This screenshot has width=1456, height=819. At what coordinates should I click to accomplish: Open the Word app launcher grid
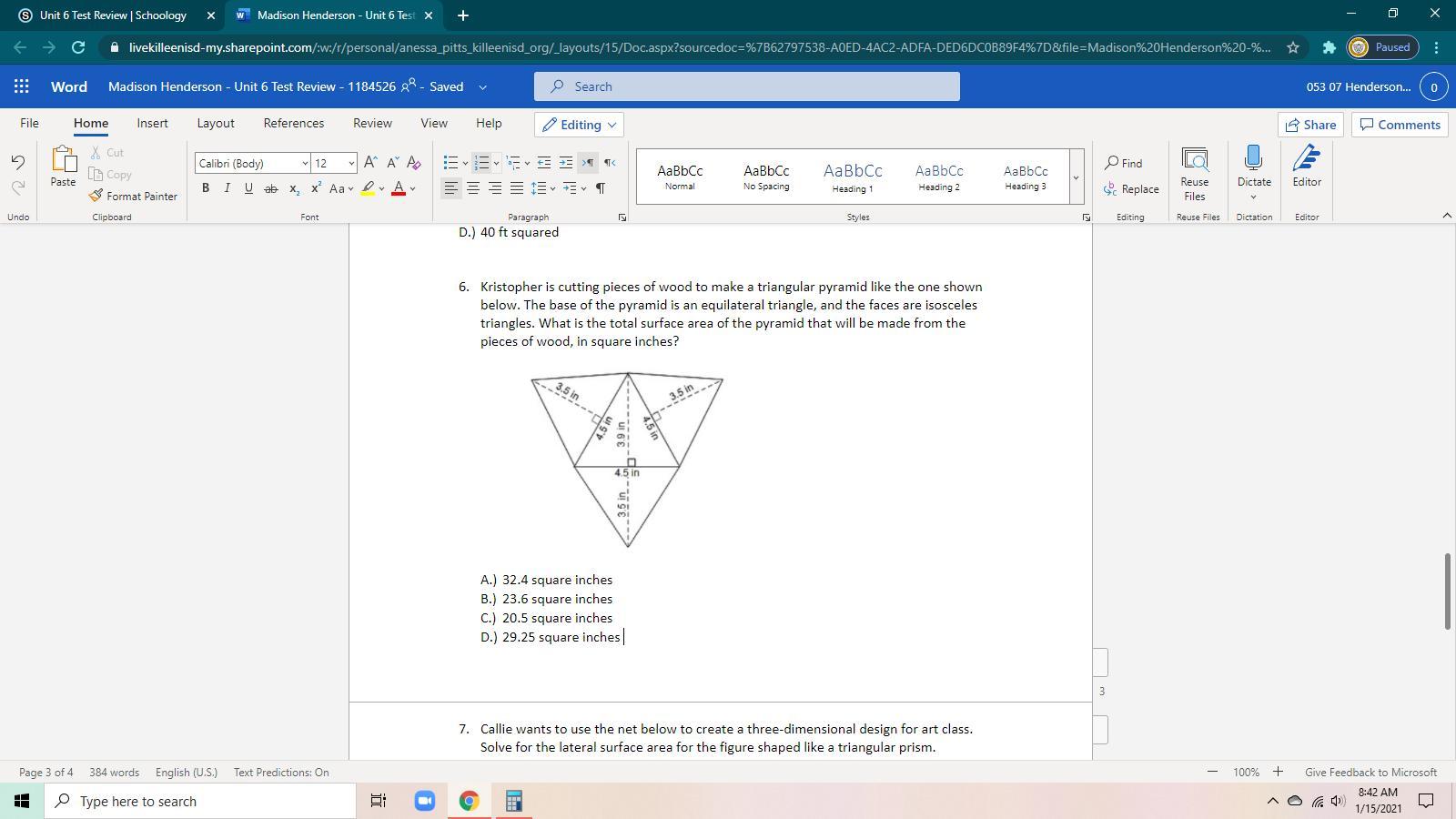pos(21,86)
